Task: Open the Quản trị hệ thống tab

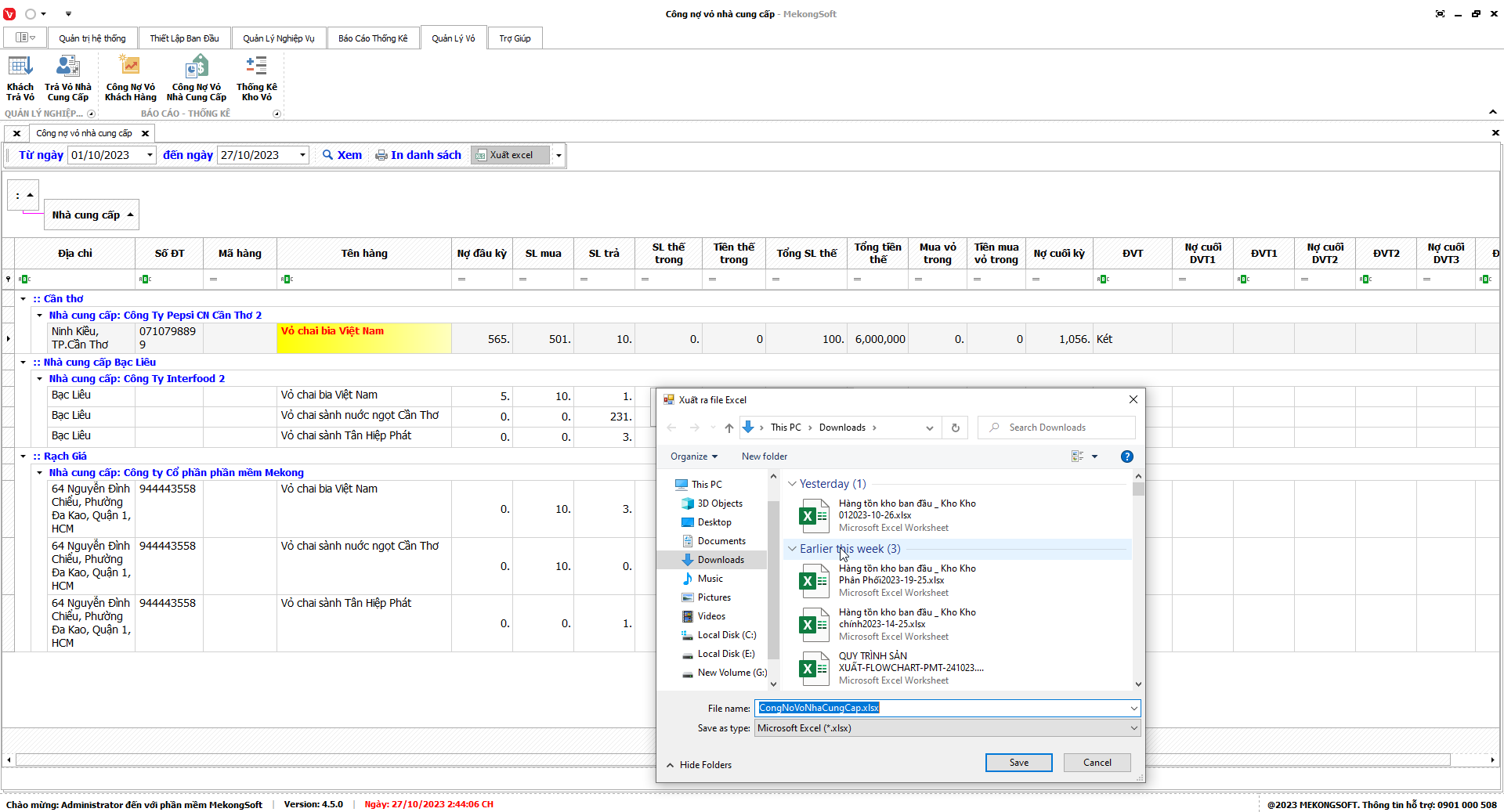Action: [x=92, y=38]
